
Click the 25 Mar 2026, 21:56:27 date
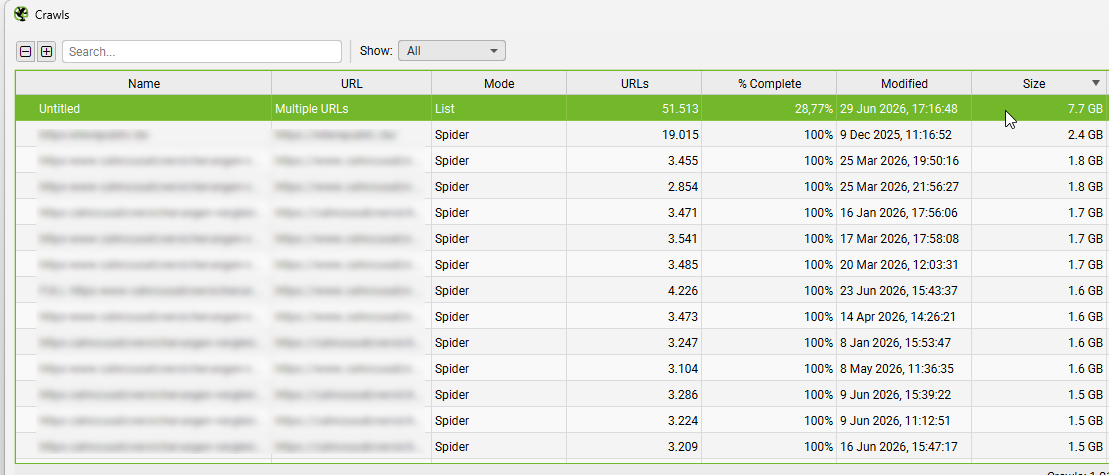(x=899, y=187)
